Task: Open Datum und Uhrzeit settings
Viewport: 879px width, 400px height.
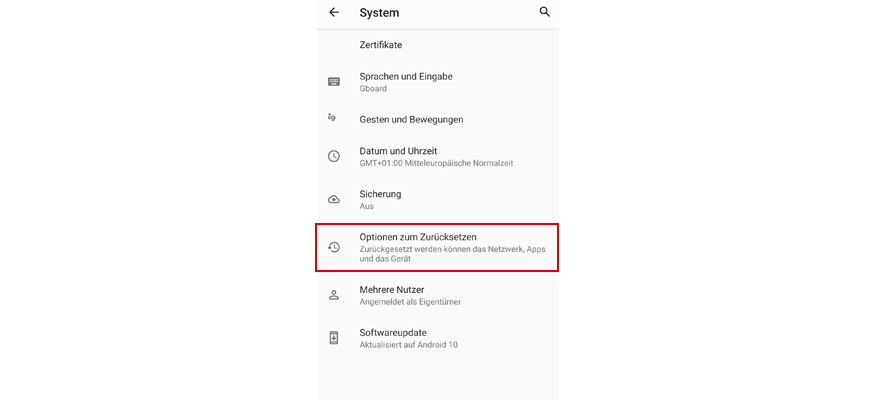Action: pyautogui.click(x=398, y=151)
